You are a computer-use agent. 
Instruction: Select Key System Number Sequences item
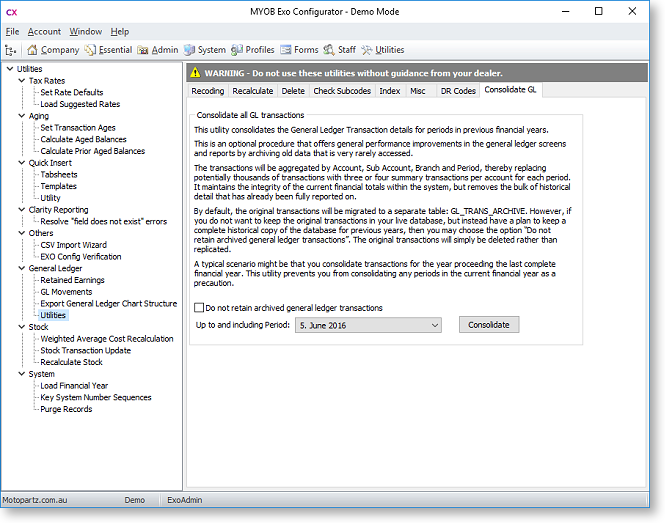[96, 397]
